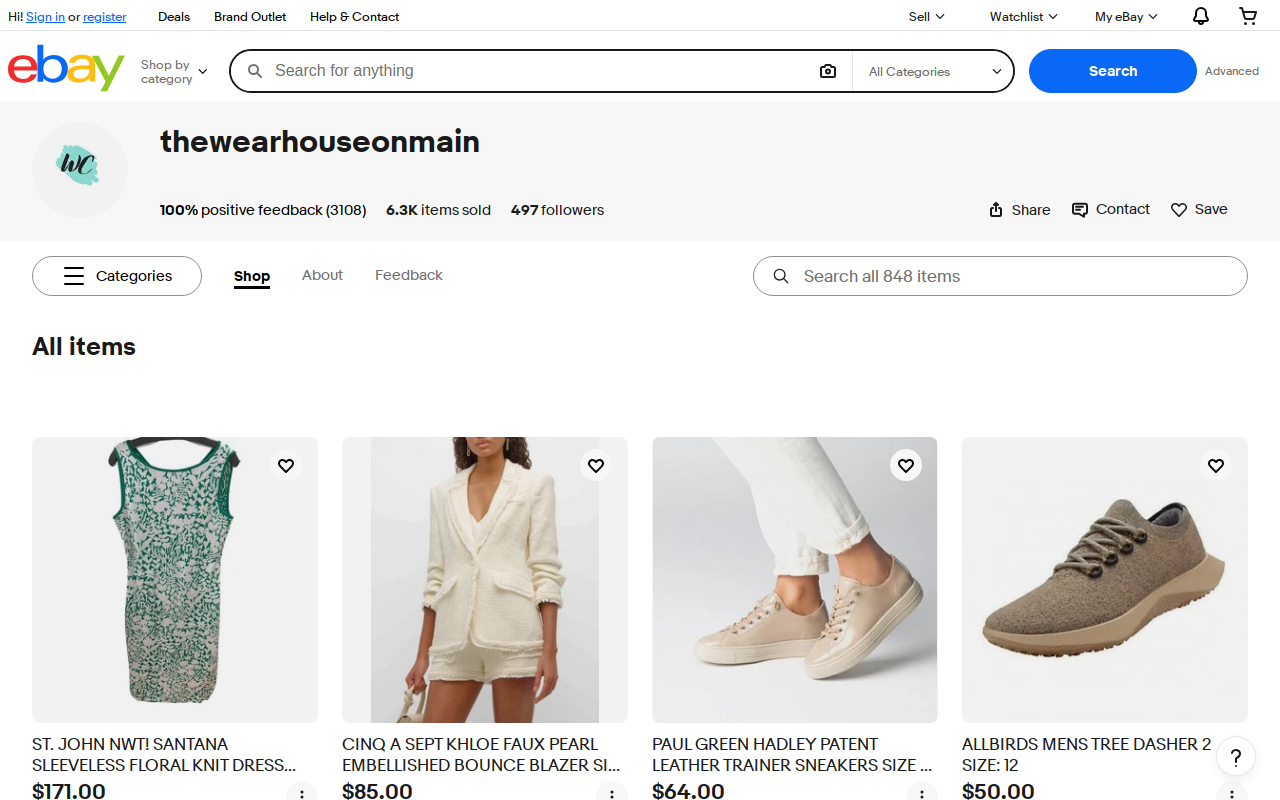Expand Shop by category dropdown
The image size is (1280, 800).
(x=174, y=72)
